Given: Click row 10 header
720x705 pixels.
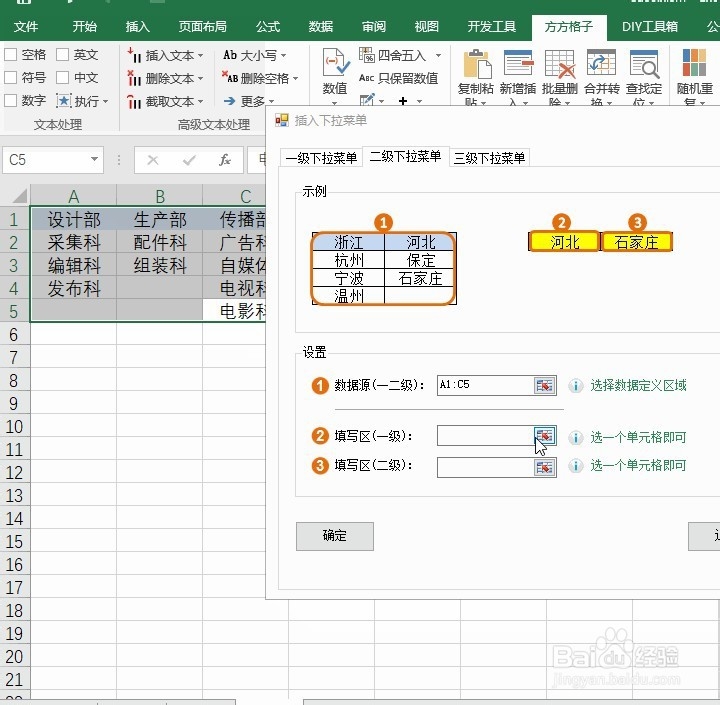Looking at the screenshot, I should click(15, 427).
